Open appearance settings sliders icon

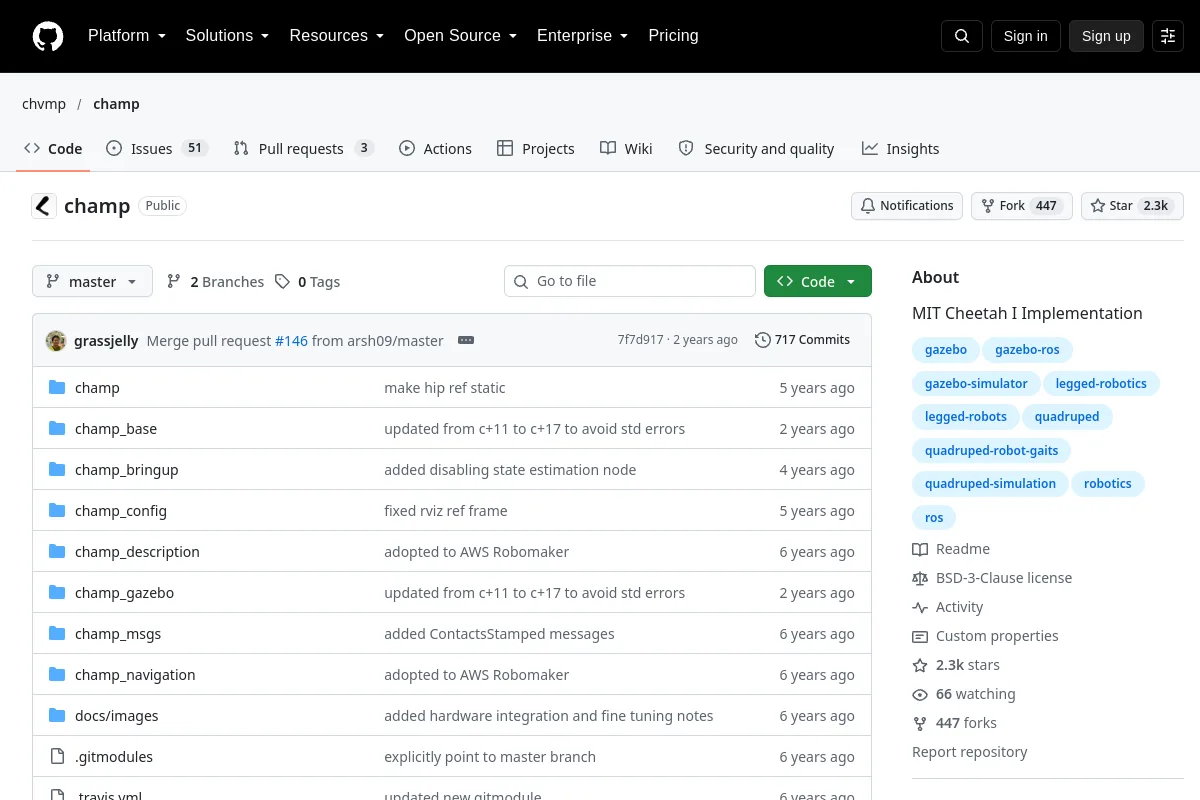1168,36
